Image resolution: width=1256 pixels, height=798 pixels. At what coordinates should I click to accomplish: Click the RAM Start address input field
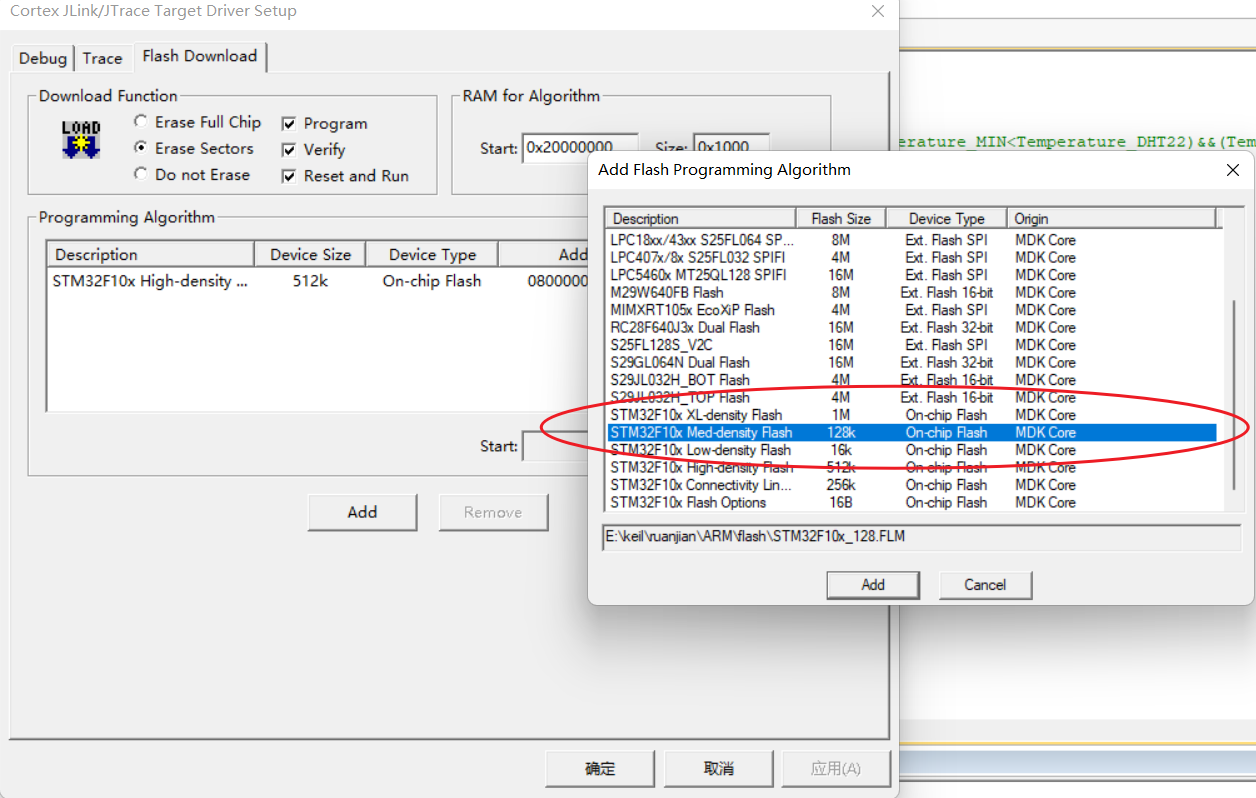pyautogui.click(x=580, y=147)
